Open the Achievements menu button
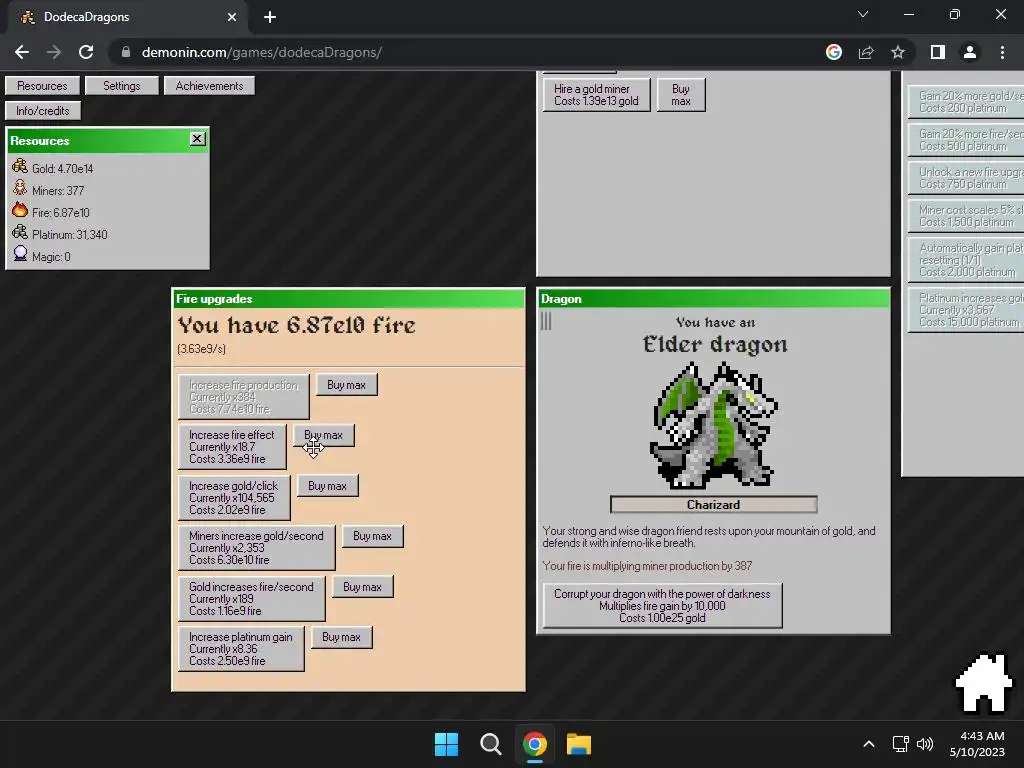Viewport: 1024px width, 768px height. [x=209, y=86]
